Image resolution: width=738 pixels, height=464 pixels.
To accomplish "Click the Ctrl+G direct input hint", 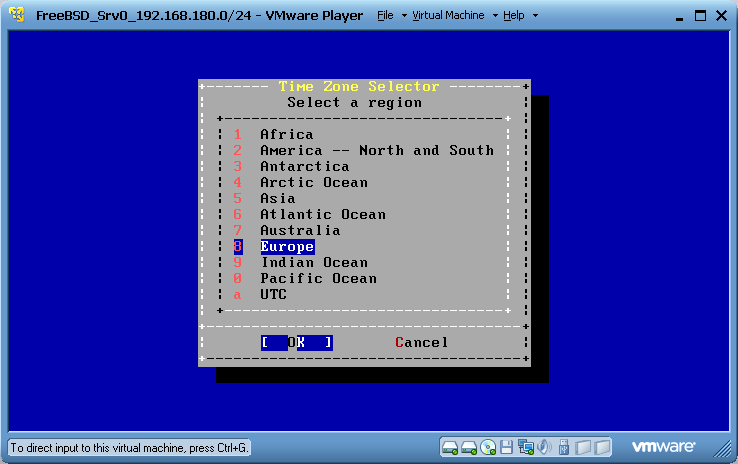I will [x=129, y=448].
